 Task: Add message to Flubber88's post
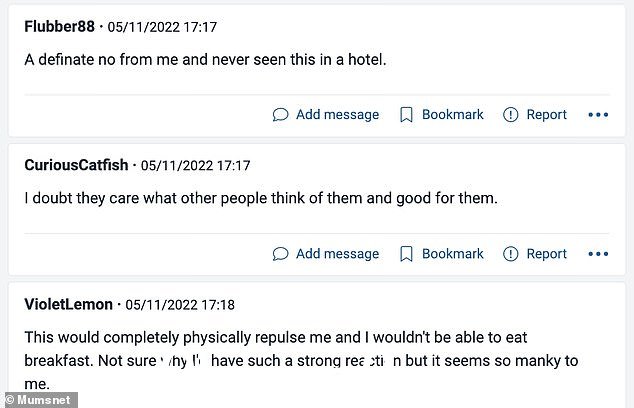click(338, 114)
